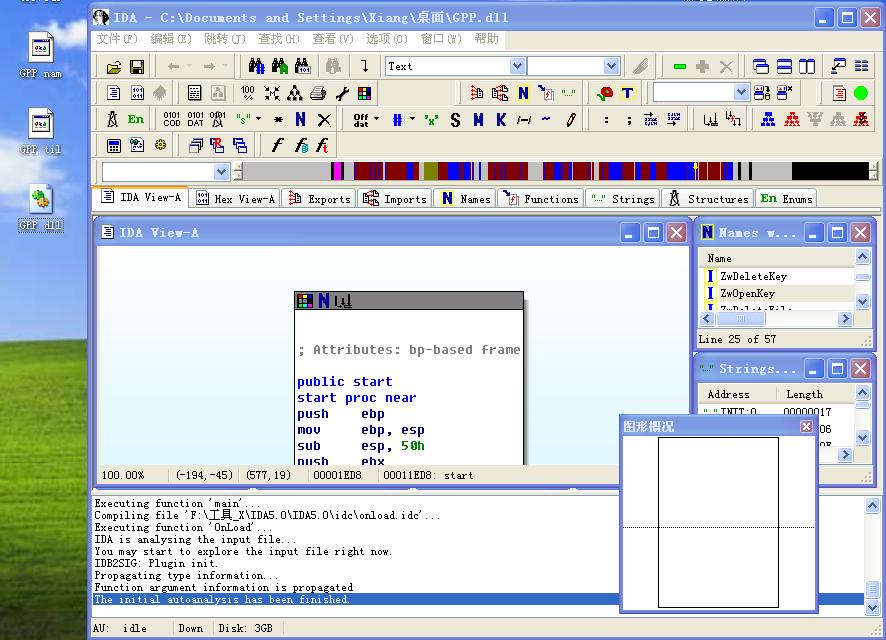Viewport: 886px width, 640px height.
Task: Click the Address column header in Strings
Action: pyautogui.click(x=736, y=394)
